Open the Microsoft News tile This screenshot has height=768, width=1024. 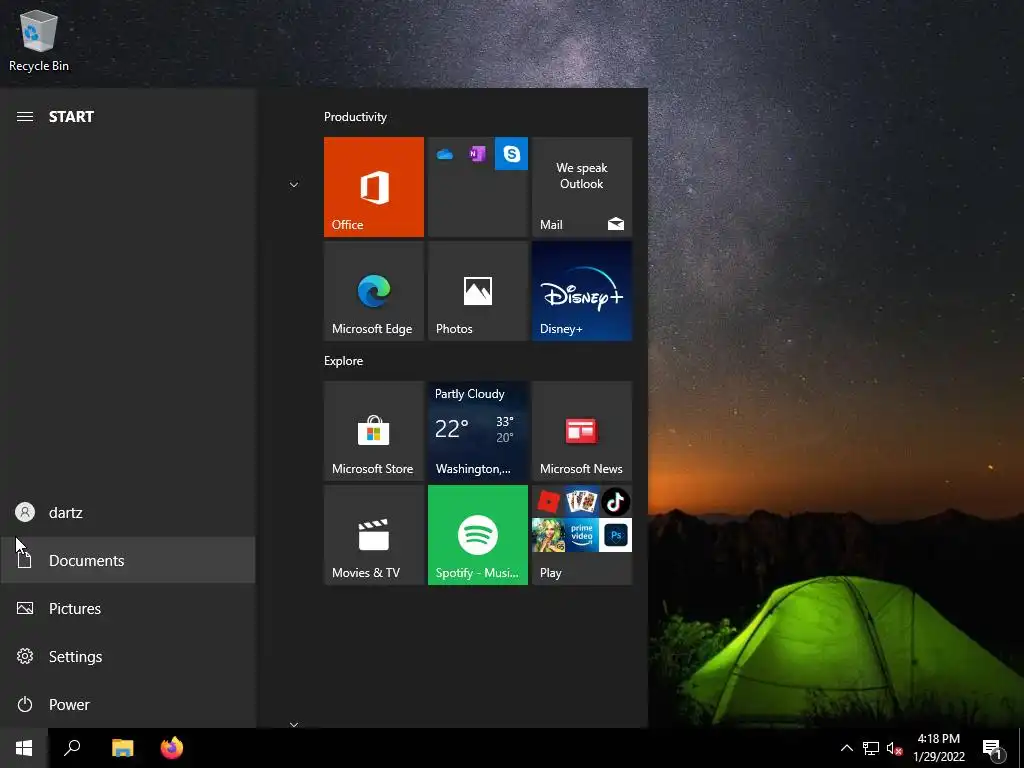coord(582,431)
